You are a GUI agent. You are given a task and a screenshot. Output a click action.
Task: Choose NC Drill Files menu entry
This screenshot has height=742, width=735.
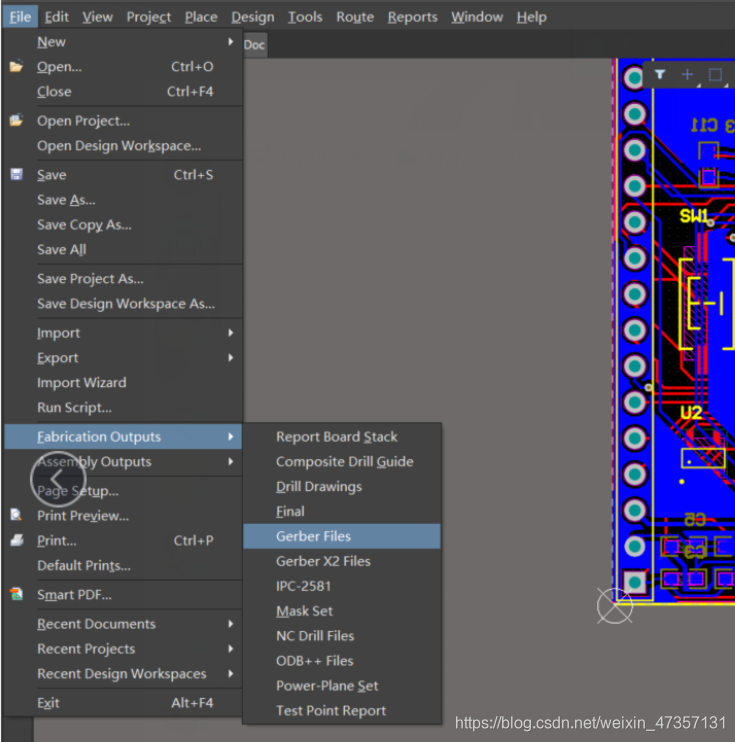click(342, 636)
